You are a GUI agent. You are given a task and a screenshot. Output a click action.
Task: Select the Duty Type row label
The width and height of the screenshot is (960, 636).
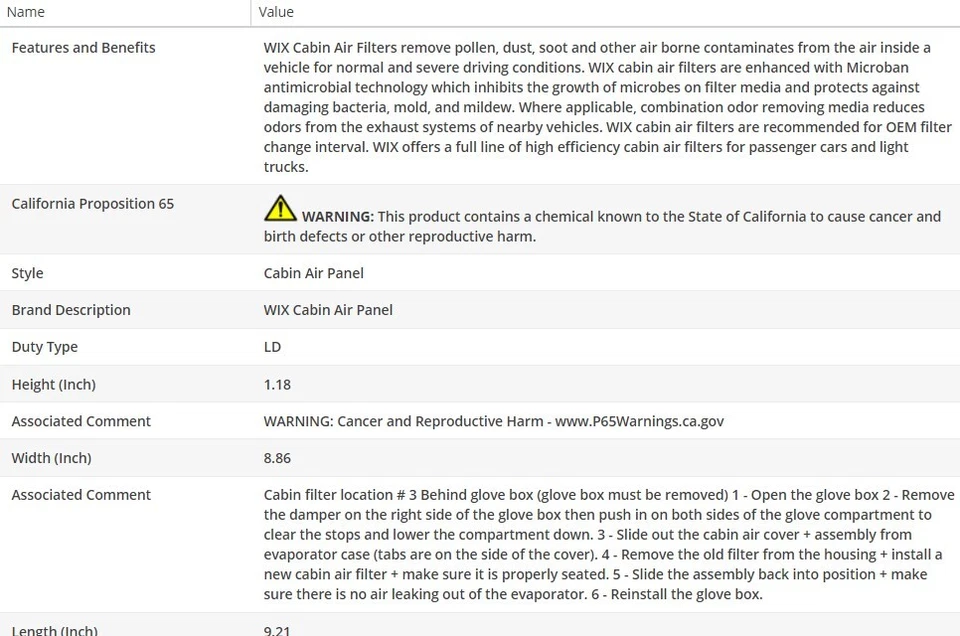44,347
